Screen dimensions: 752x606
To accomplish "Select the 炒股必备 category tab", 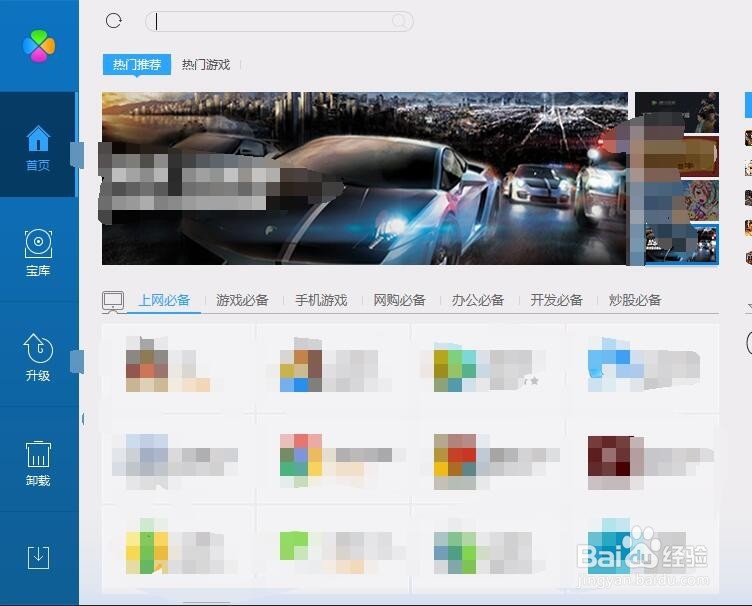I will coord(635,300).
